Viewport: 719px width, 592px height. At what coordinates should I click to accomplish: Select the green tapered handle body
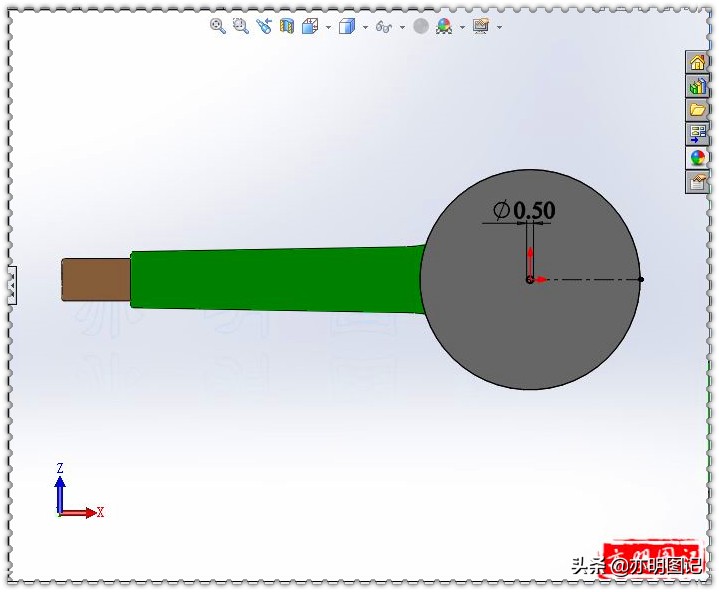(275, 279)
